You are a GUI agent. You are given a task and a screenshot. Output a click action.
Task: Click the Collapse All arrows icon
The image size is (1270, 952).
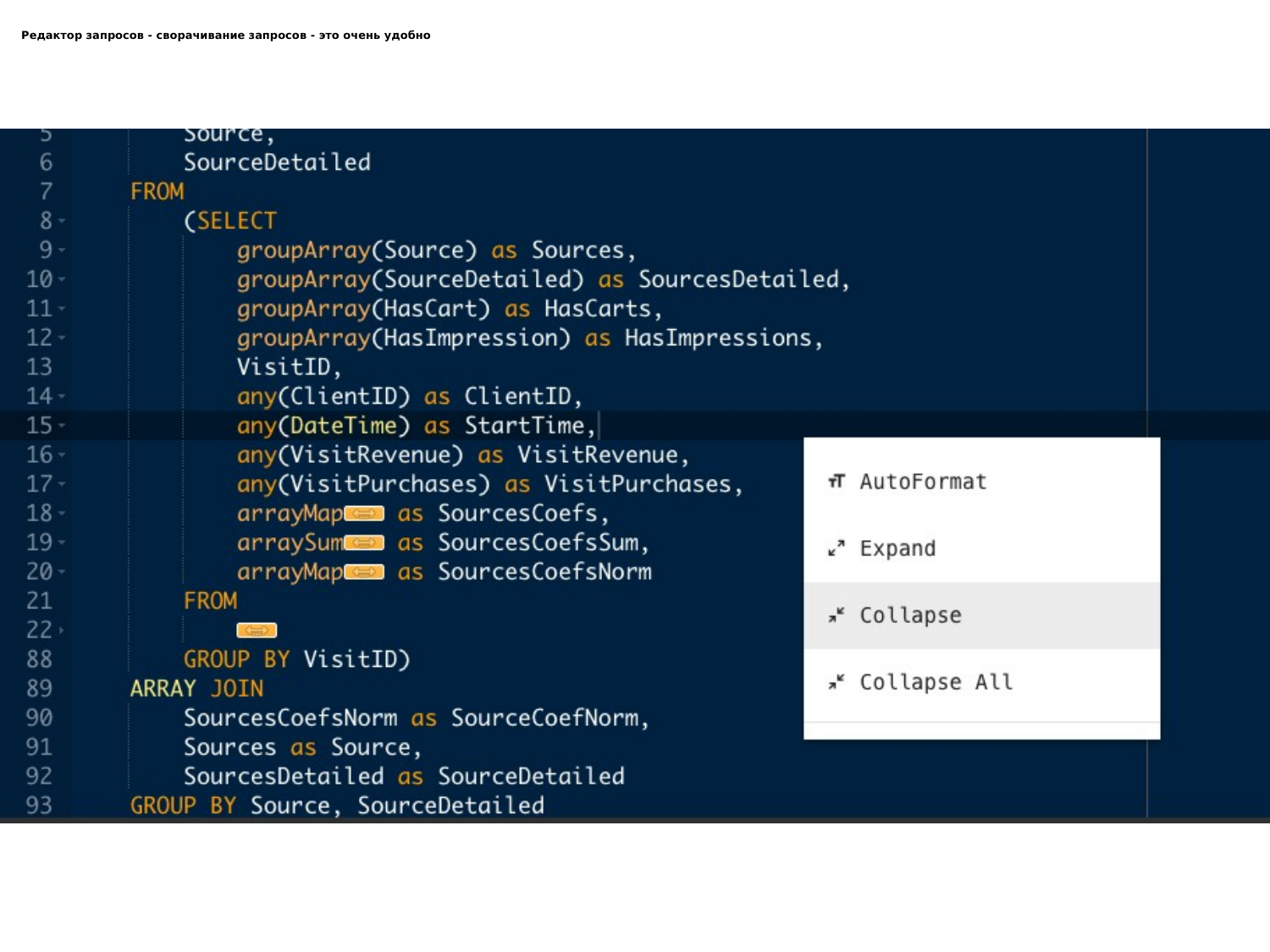click(837, 682)
